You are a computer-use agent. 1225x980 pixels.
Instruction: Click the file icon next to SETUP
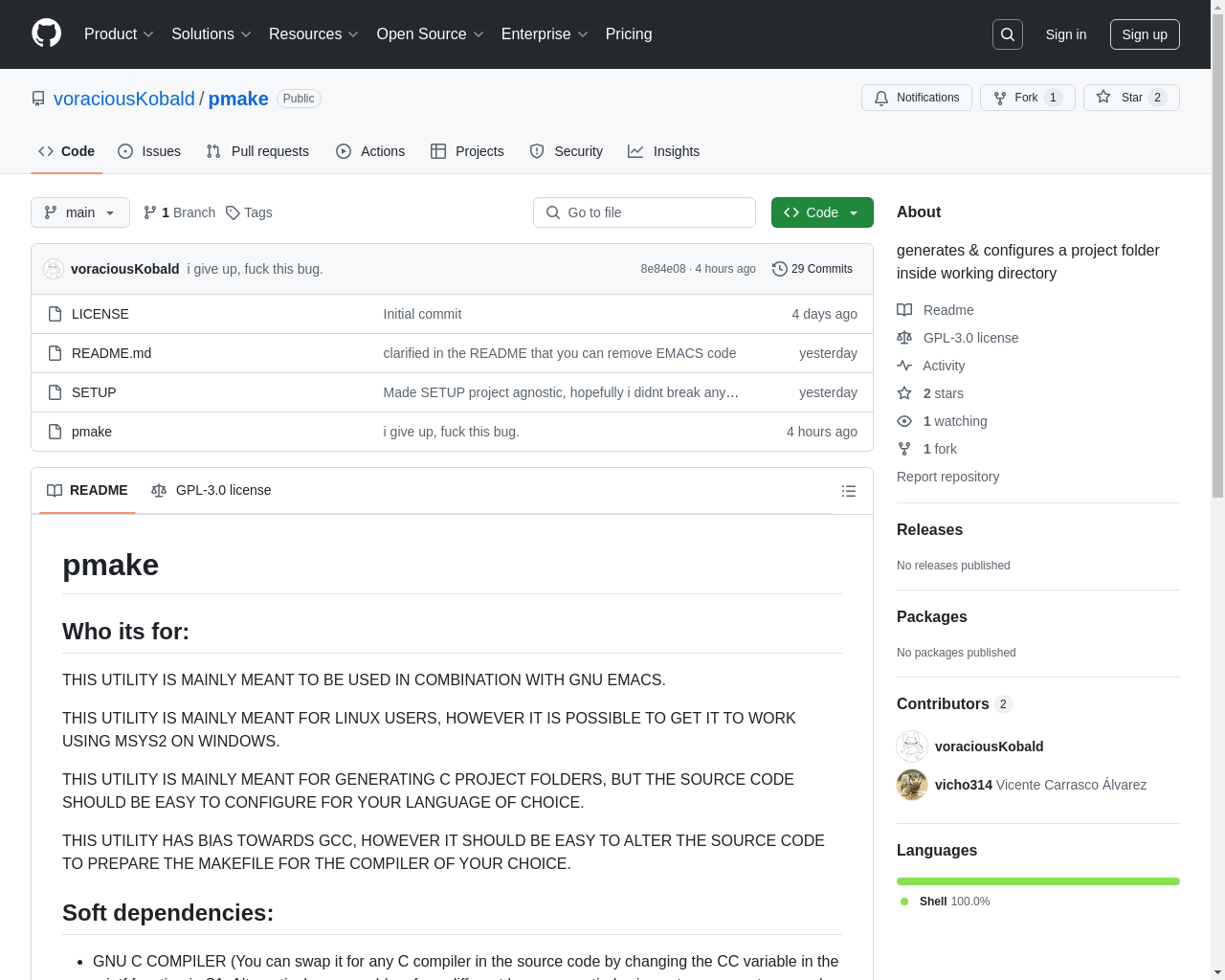click(56, 392)
